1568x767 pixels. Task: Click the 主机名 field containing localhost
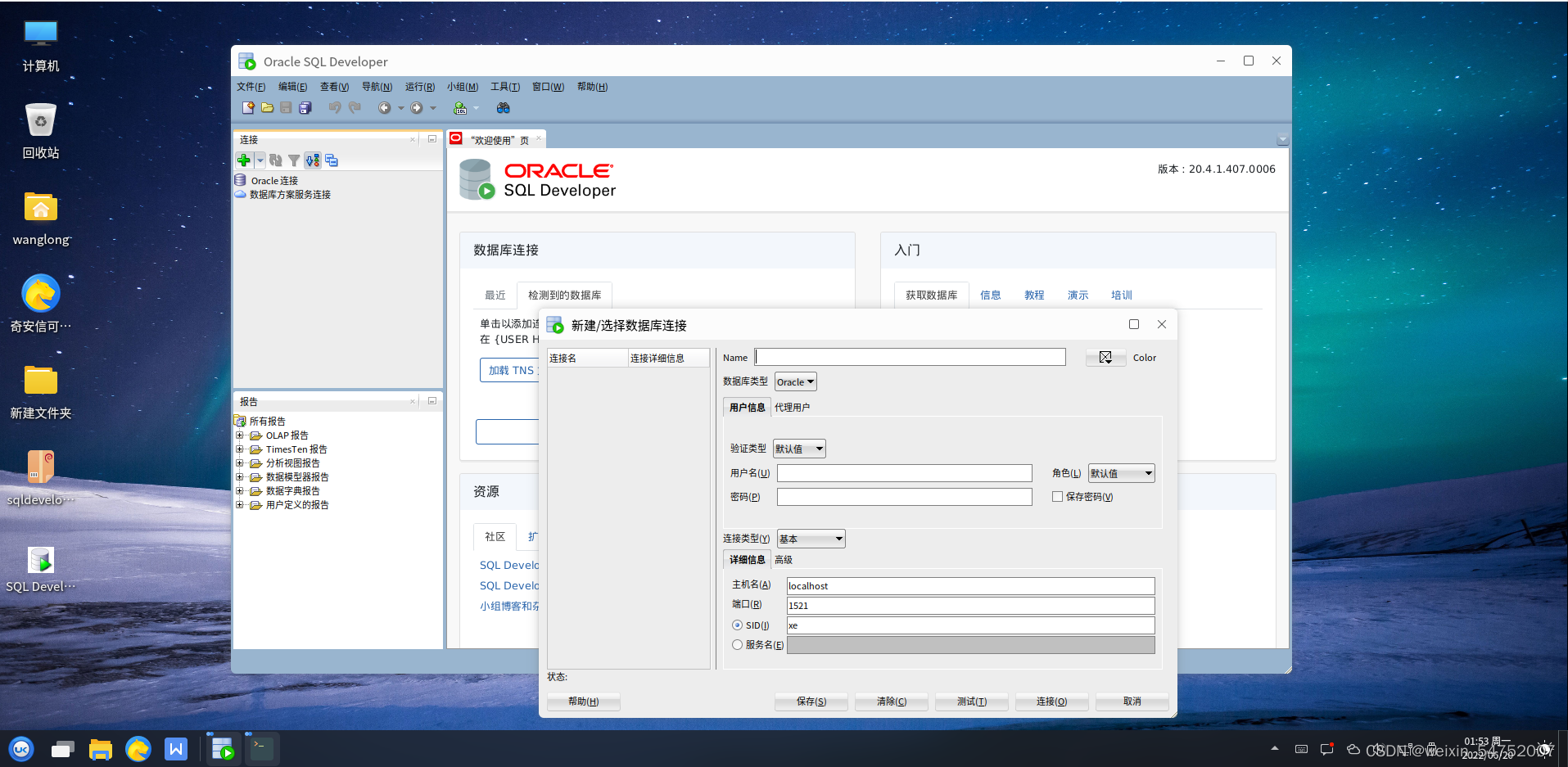coord(971,586)
